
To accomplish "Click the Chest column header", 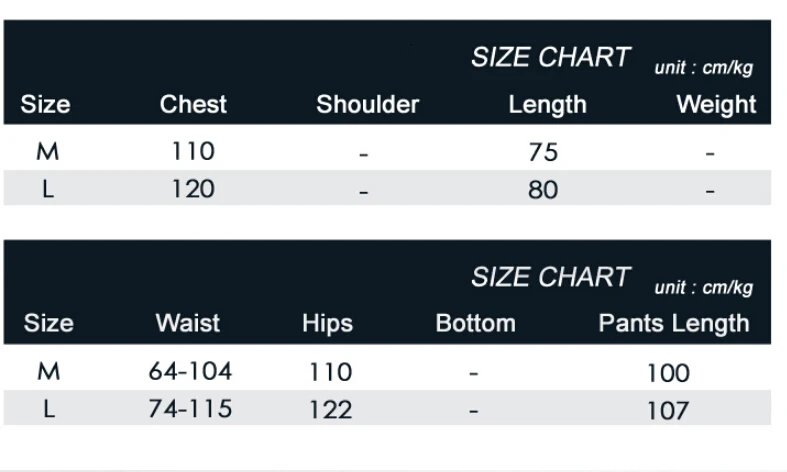I will [193, 104].
